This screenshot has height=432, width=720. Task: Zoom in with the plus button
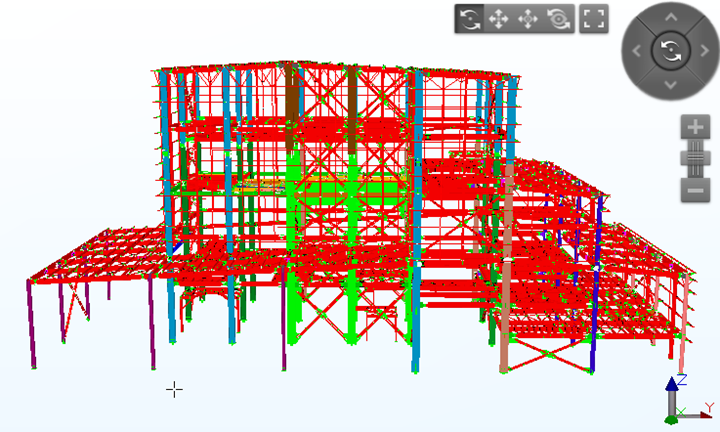point(695,127)
